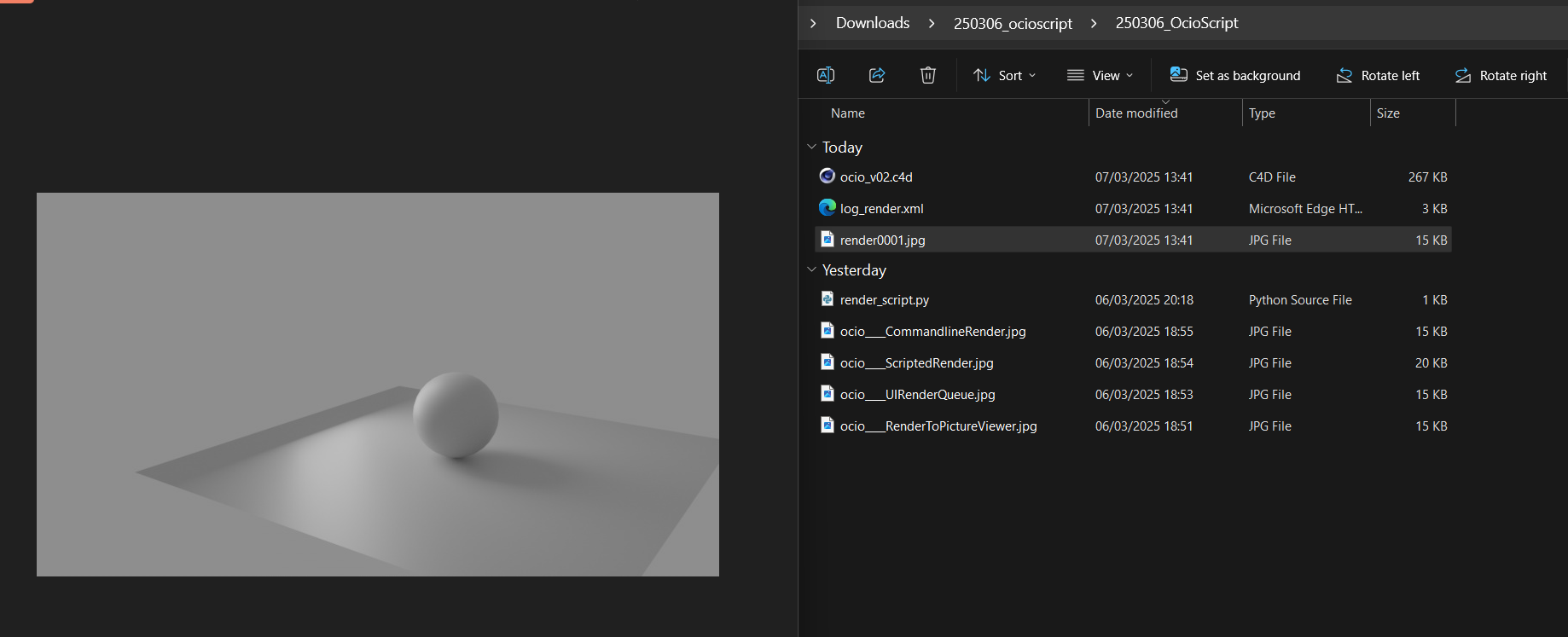The image size is (1568, 637).
Task: Click the Rename icon in toolbar
Action: [825, 75]
